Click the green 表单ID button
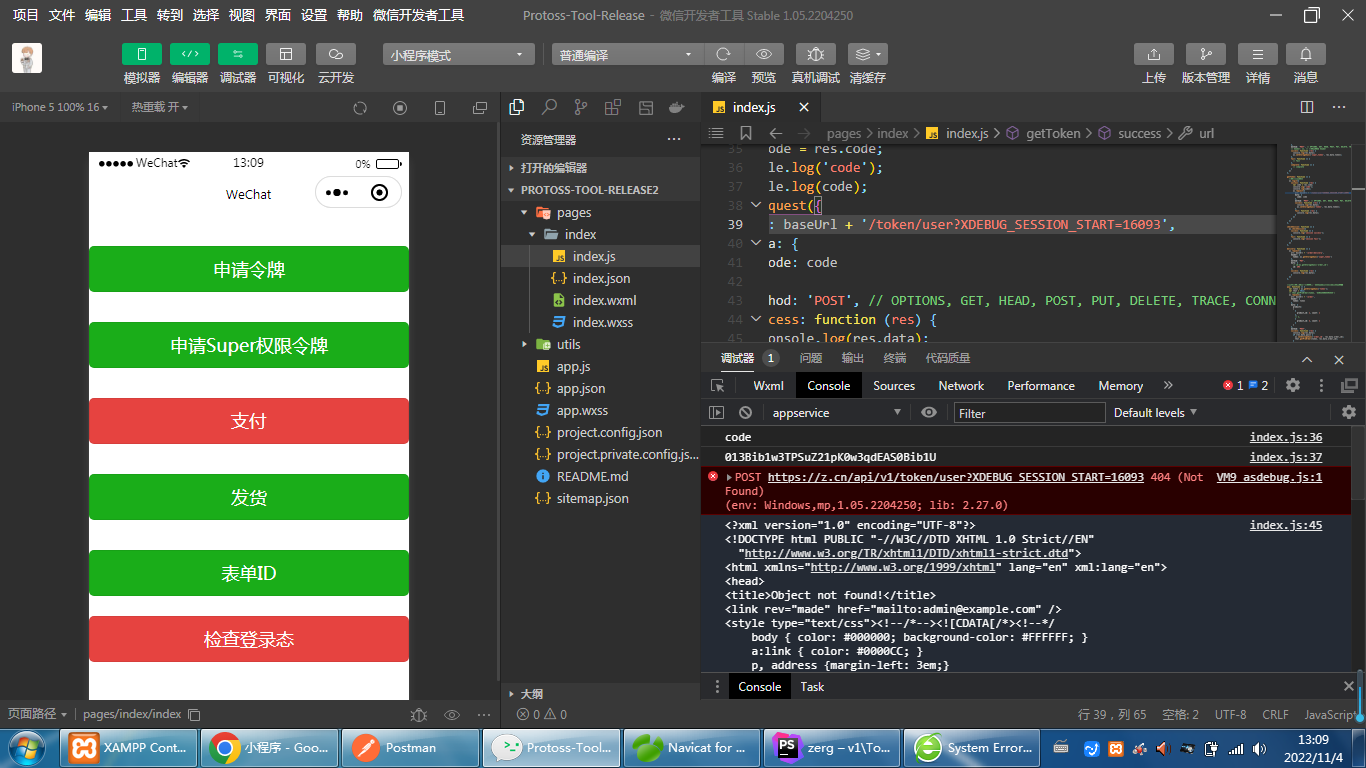 pyautogui.click(x=249, y=573)
